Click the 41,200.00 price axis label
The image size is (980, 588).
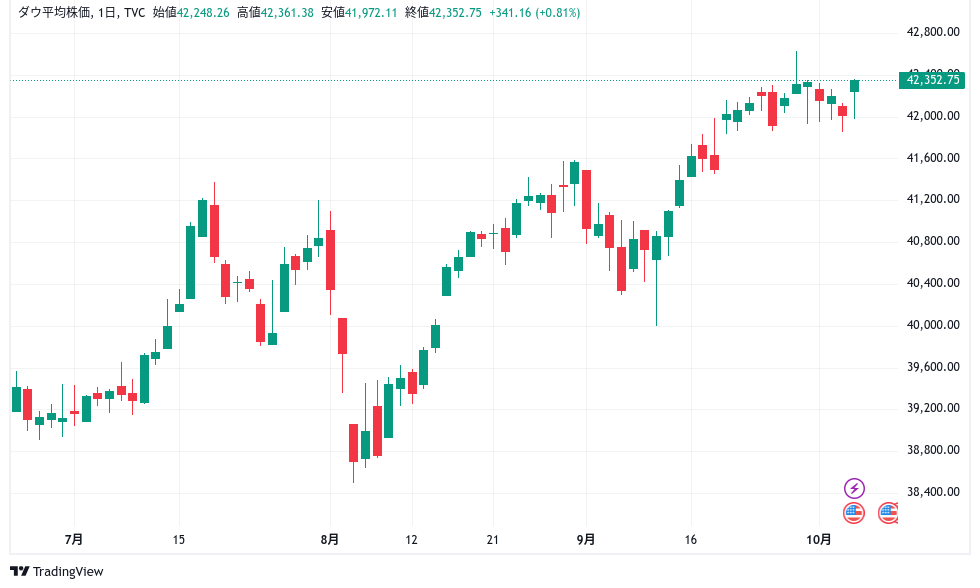tap(933, 199)
